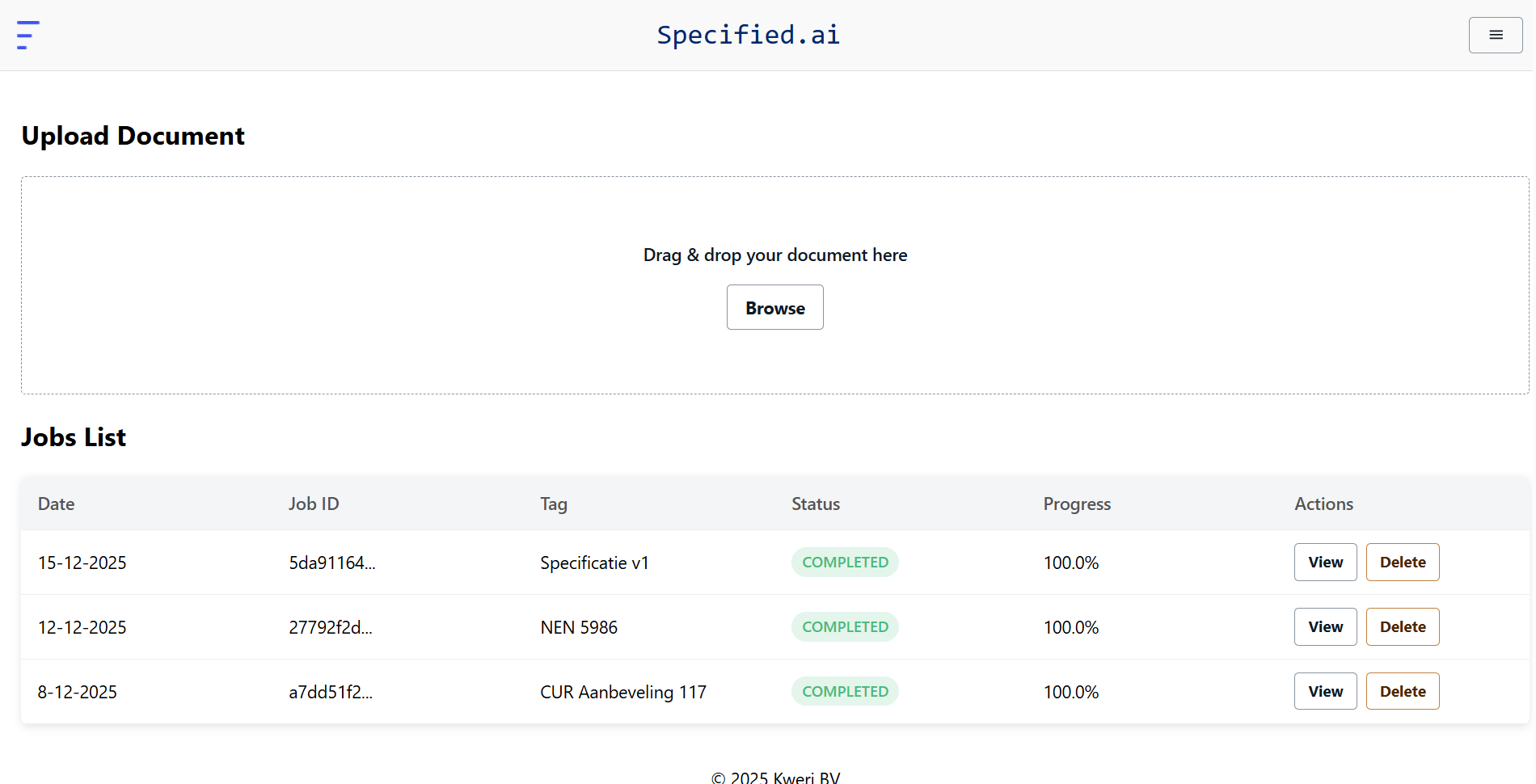Viewport: 1536px width, 784px height.
Task: View the NEN 5986 job
Action: [x=1325, y=627]
